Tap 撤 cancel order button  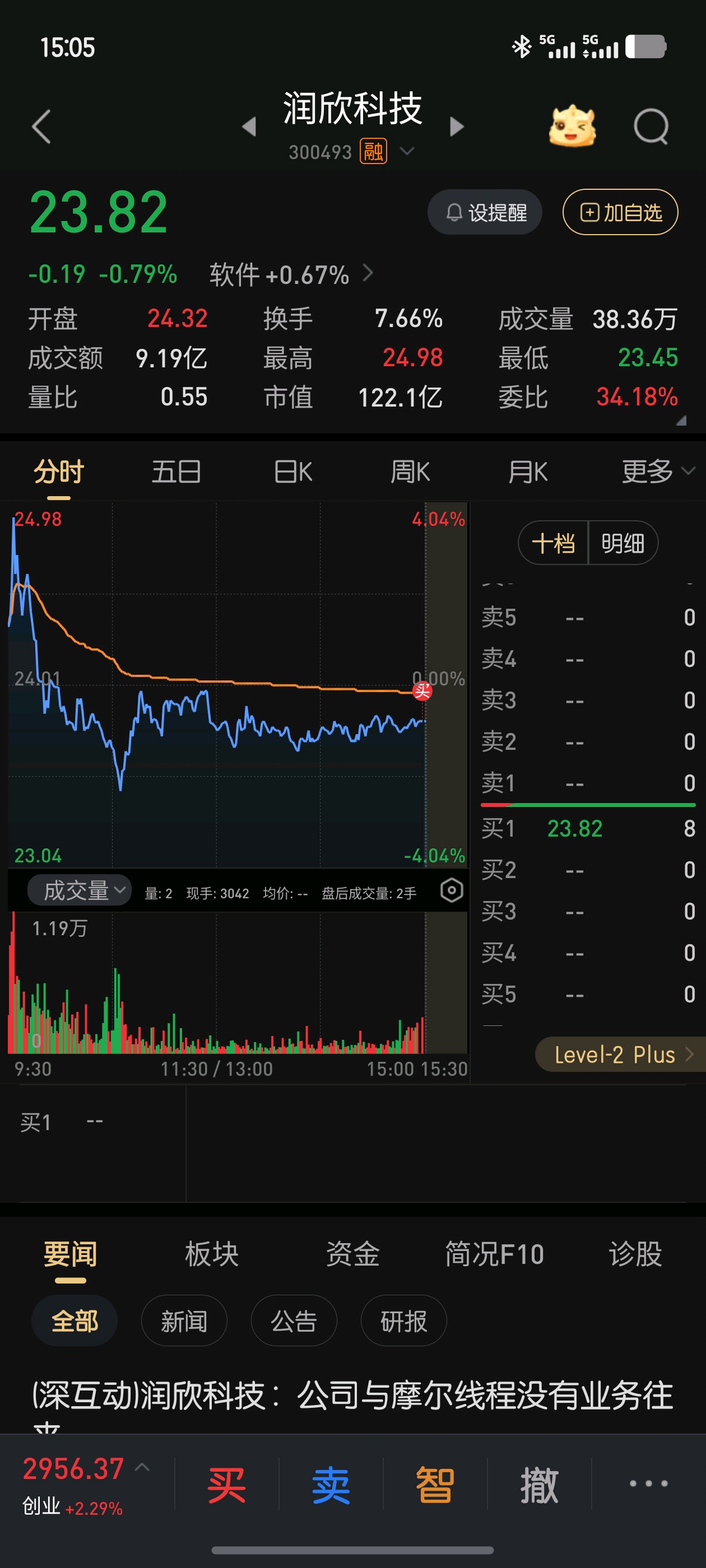[539, 1485]
